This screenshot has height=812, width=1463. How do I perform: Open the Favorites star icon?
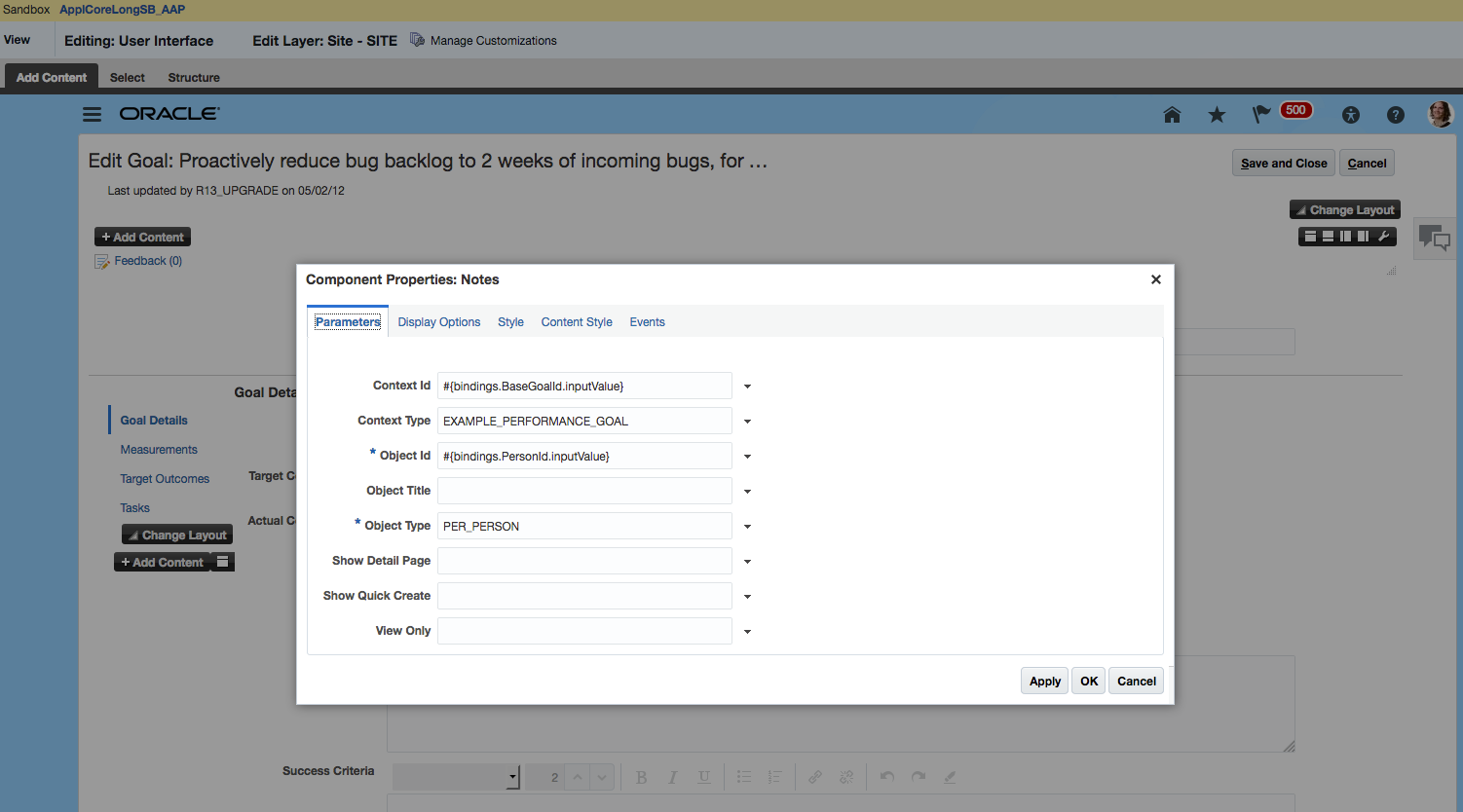pyautogui.click(x=1217, y=115)
